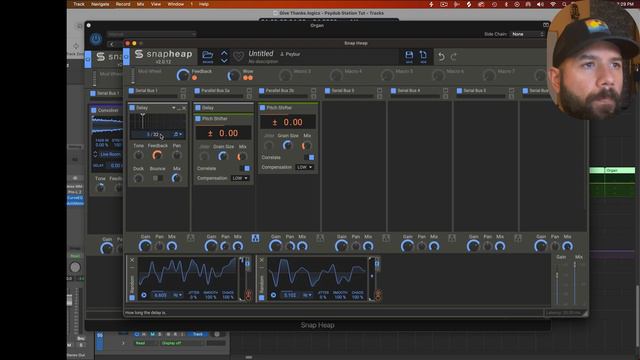Click Grain Size knob in Bus 2a Pitch Shifter
This screenshot has height=360, width=640.
223,156
